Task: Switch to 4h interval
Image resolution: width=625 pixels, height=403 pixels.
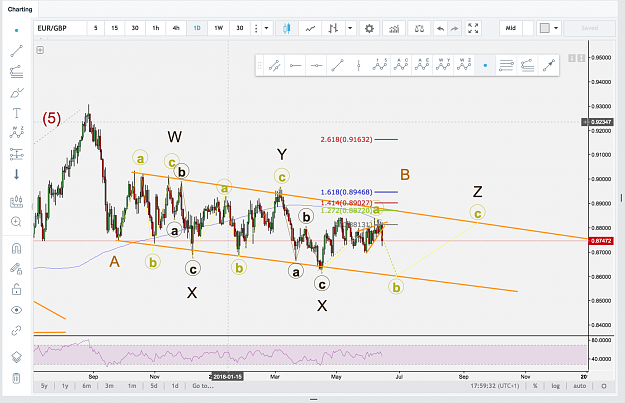Action: 176,28
